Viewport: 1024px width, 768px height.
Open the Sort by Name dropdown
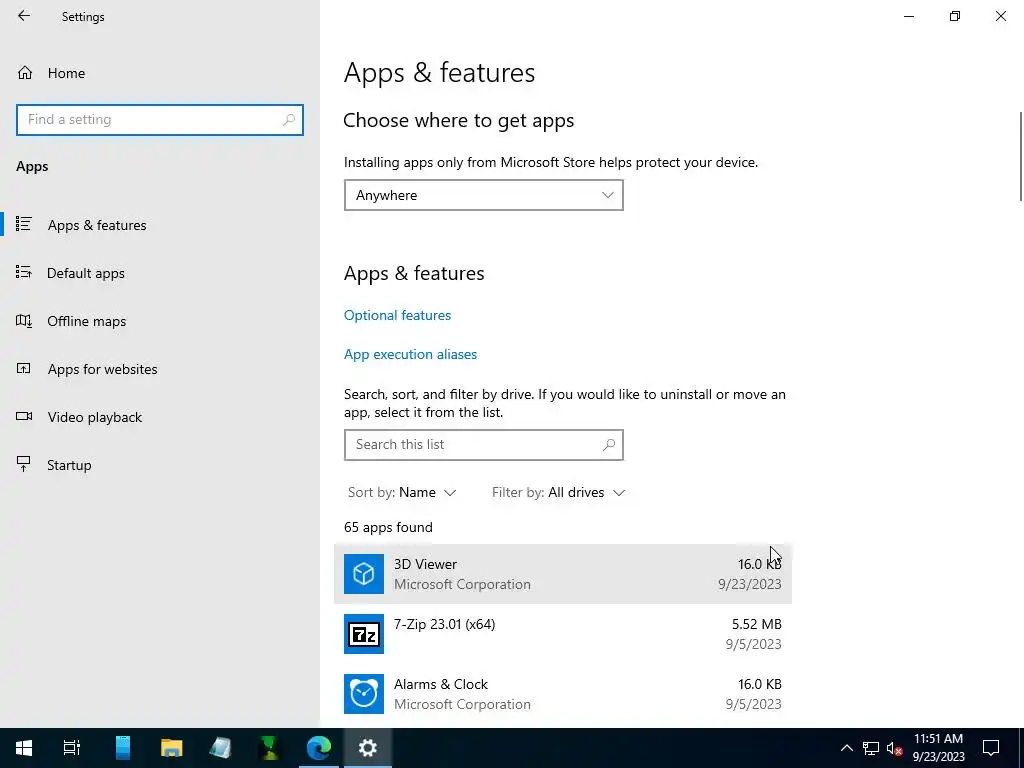pyautogui.click(x=402, y=492)
